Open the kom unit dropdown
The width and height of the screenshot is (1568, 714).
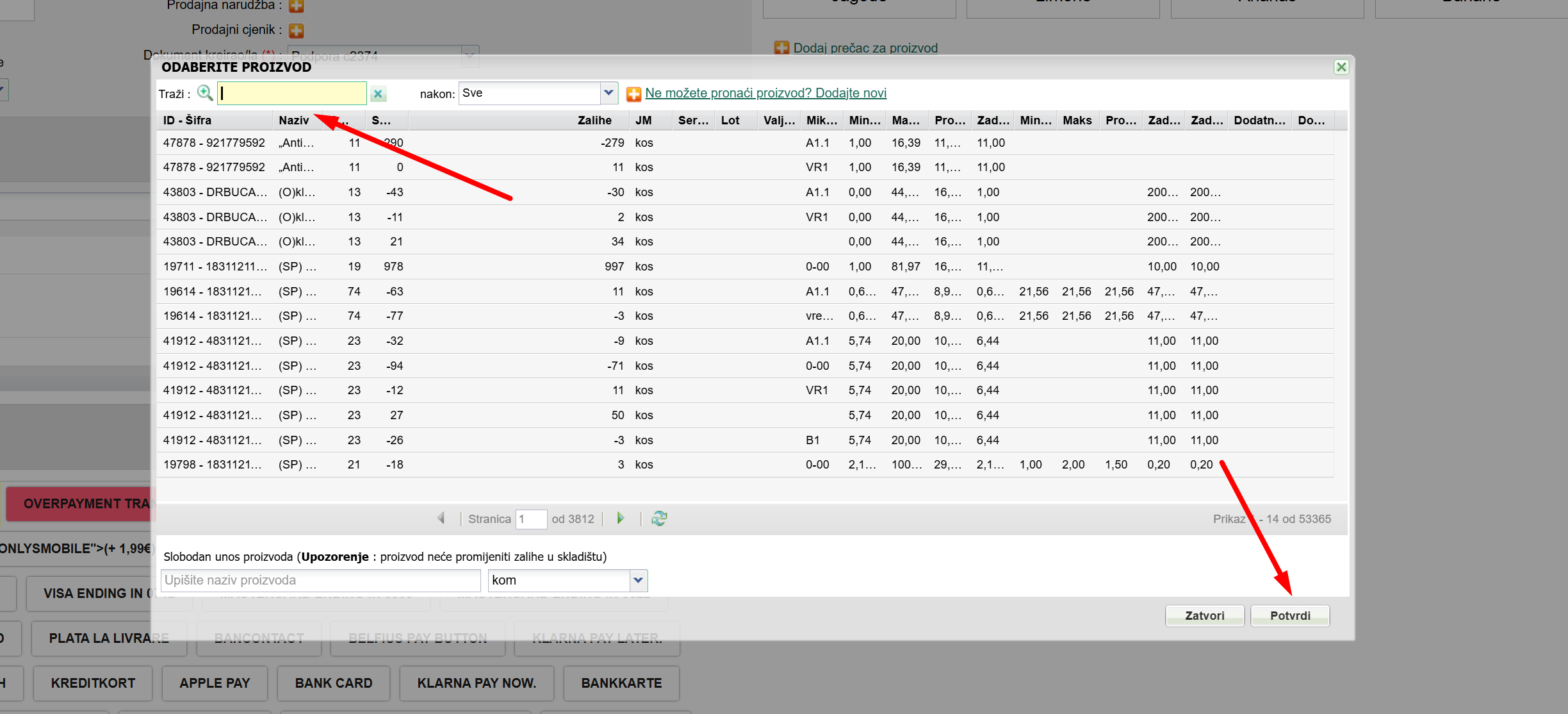click(x=638, y=580)
